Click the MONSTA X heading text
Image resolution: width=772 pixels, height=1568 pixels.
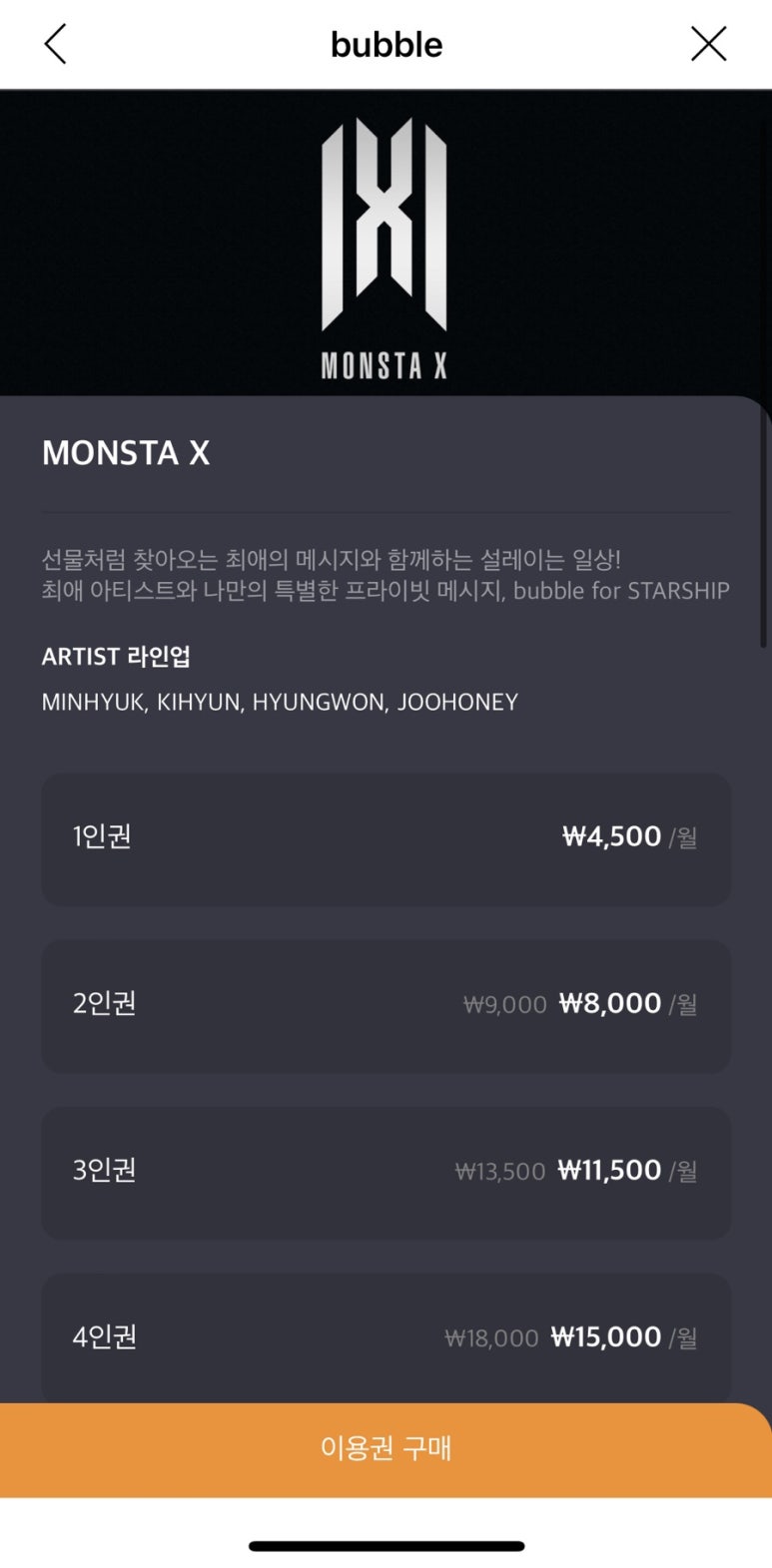(x=126, y=453)
